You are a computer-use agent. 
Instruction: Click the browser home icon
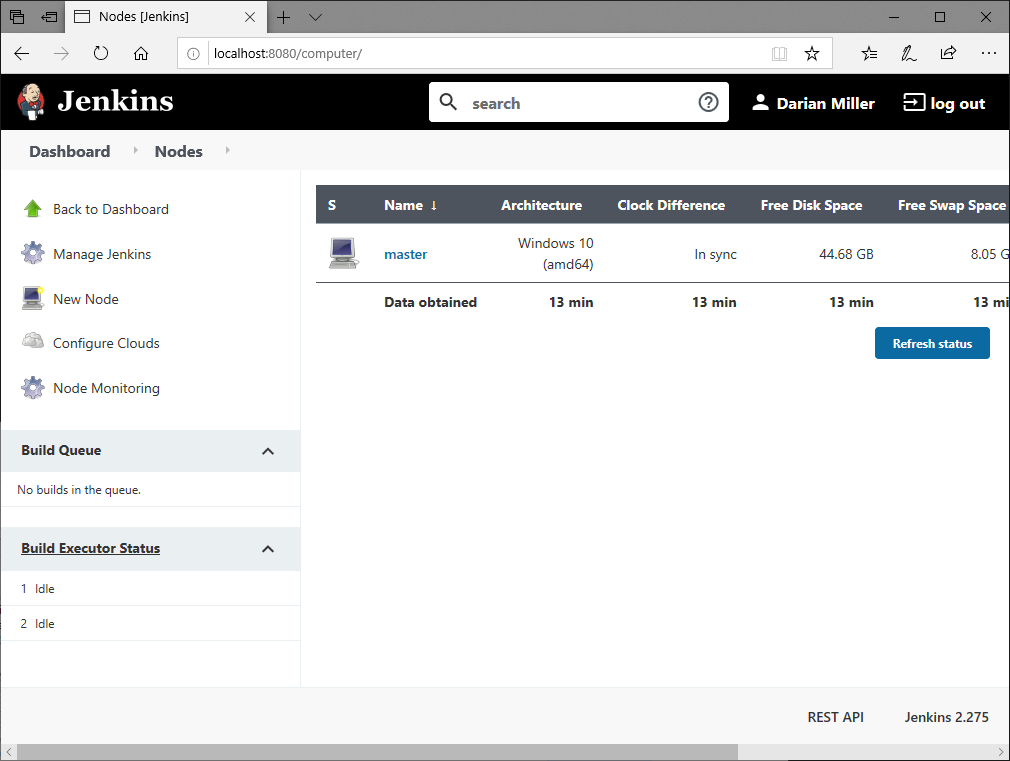pos(141,54)
